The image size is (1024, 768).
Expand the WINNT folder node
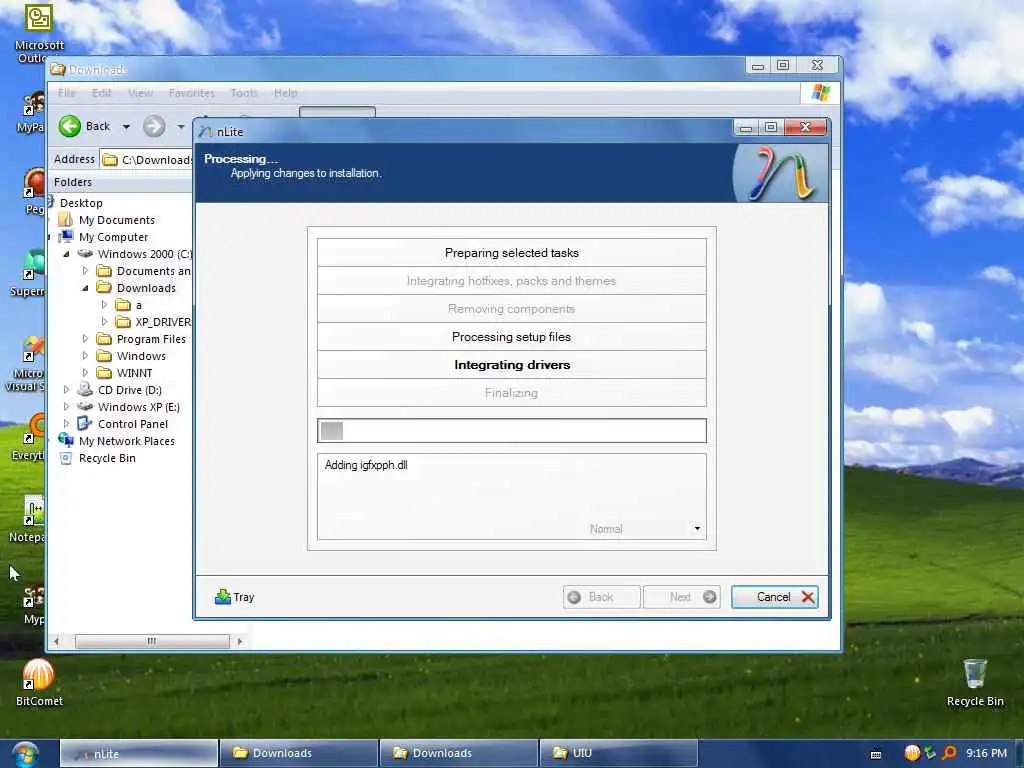[85, 373]
